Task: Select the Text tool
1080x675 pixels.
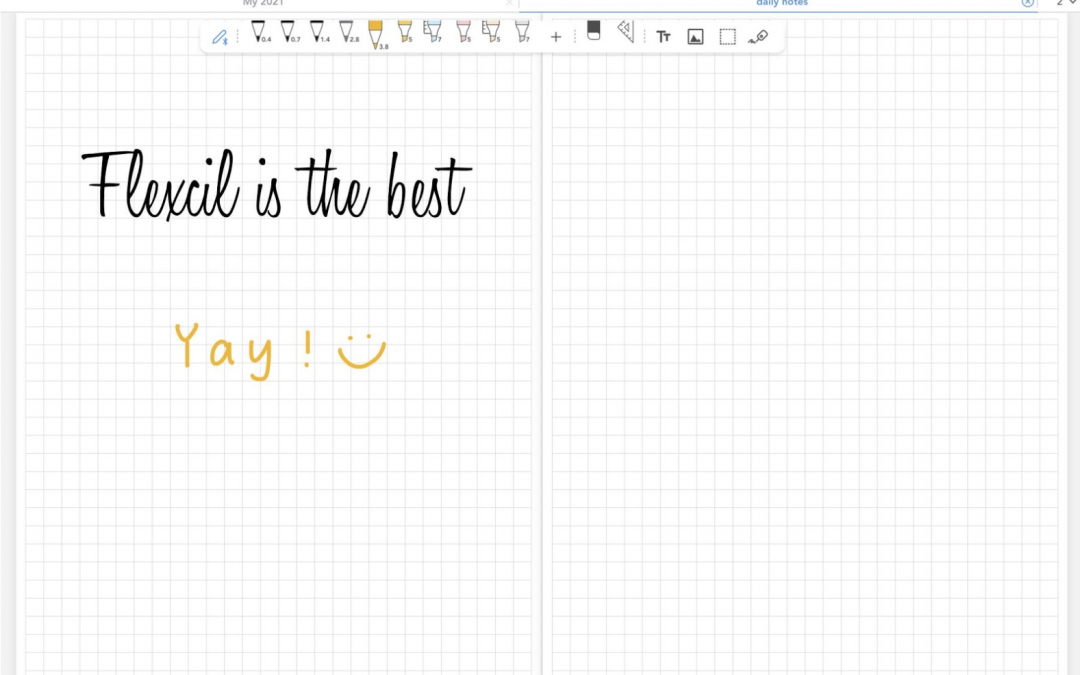Action: pyautogui.click(x=663, y=37)
